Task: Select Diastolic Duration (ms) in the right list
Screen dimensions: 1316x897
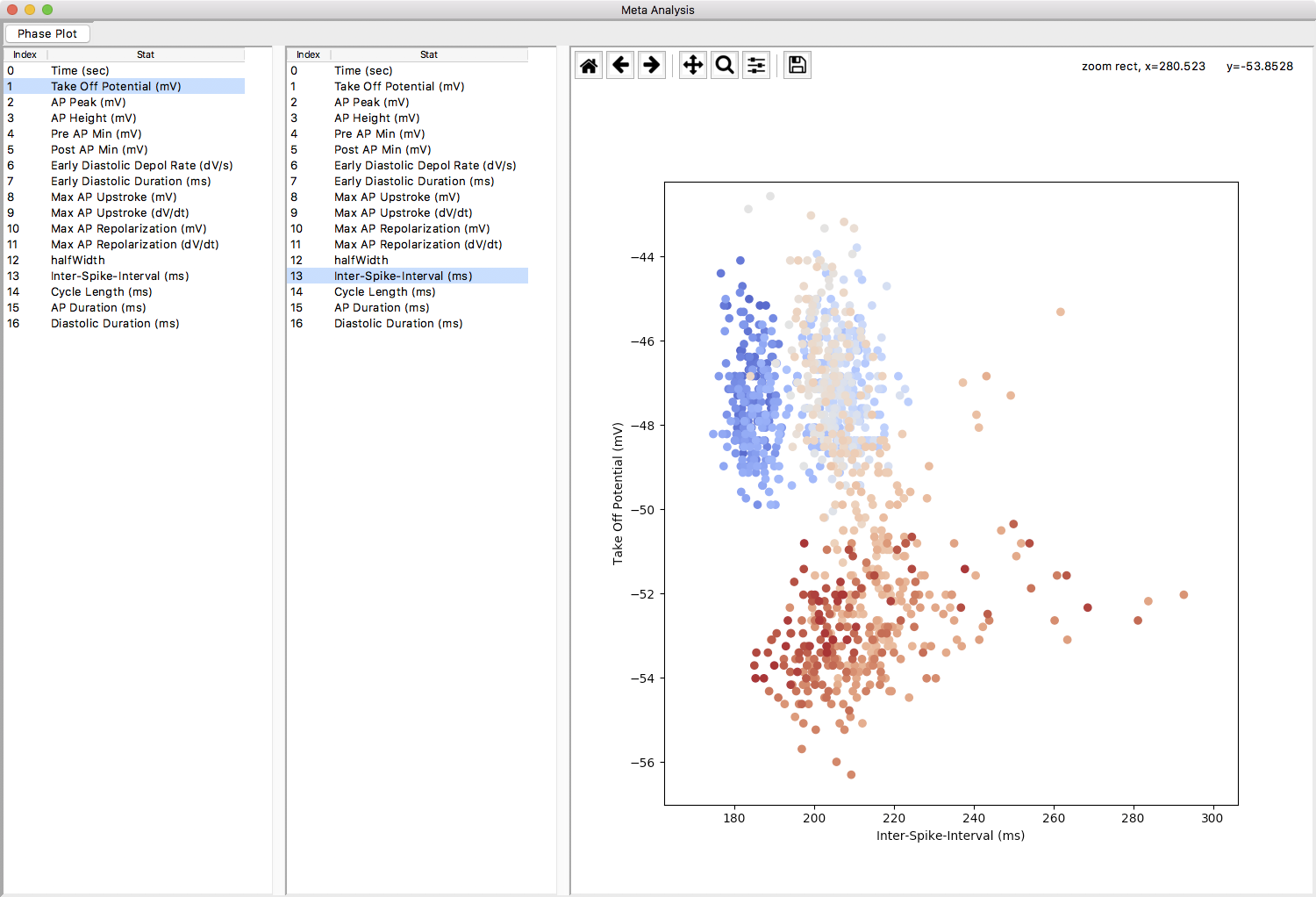Action: (407, 323)
